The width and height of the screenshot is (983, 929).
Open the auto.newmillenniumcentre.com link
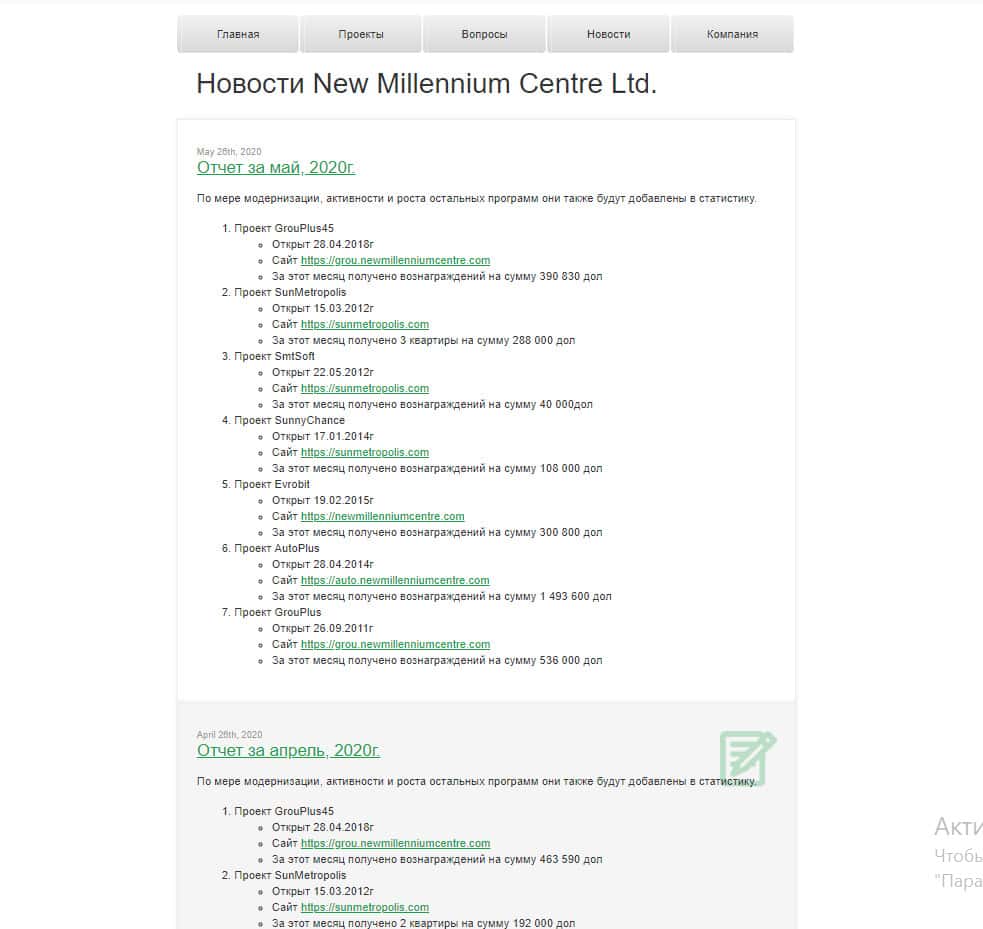point(395,580)
